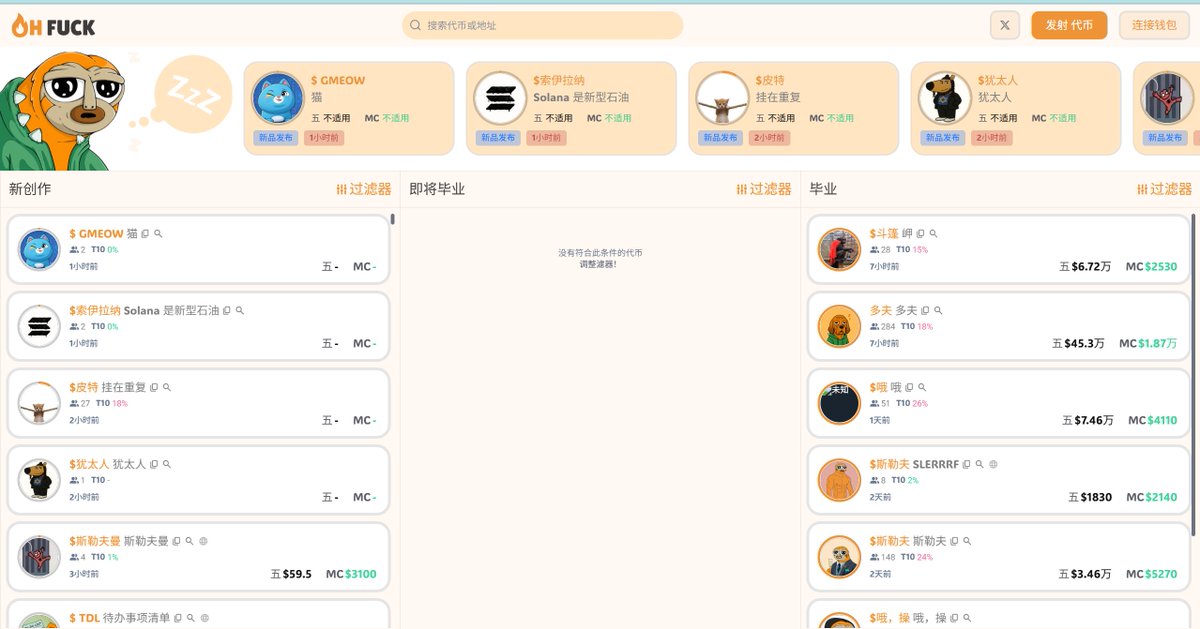Click dog avatar of 多夫 row

click(839, 327)
